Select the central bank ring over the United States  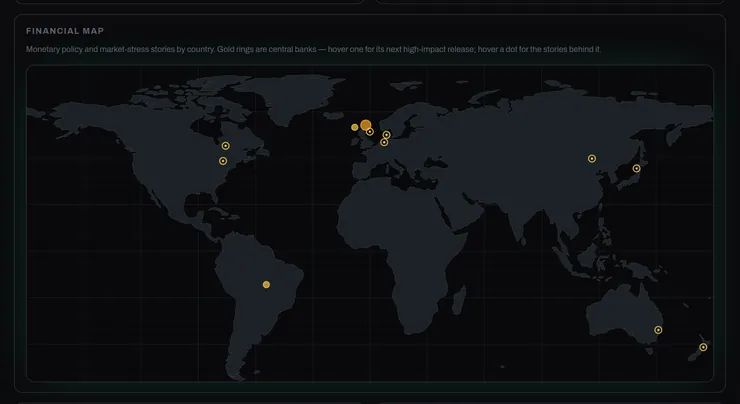223,161
